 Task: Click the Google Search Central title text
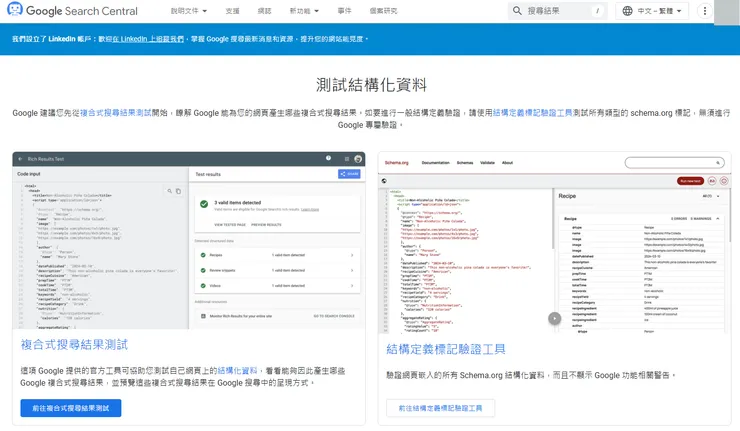click(x=82, y=11)
